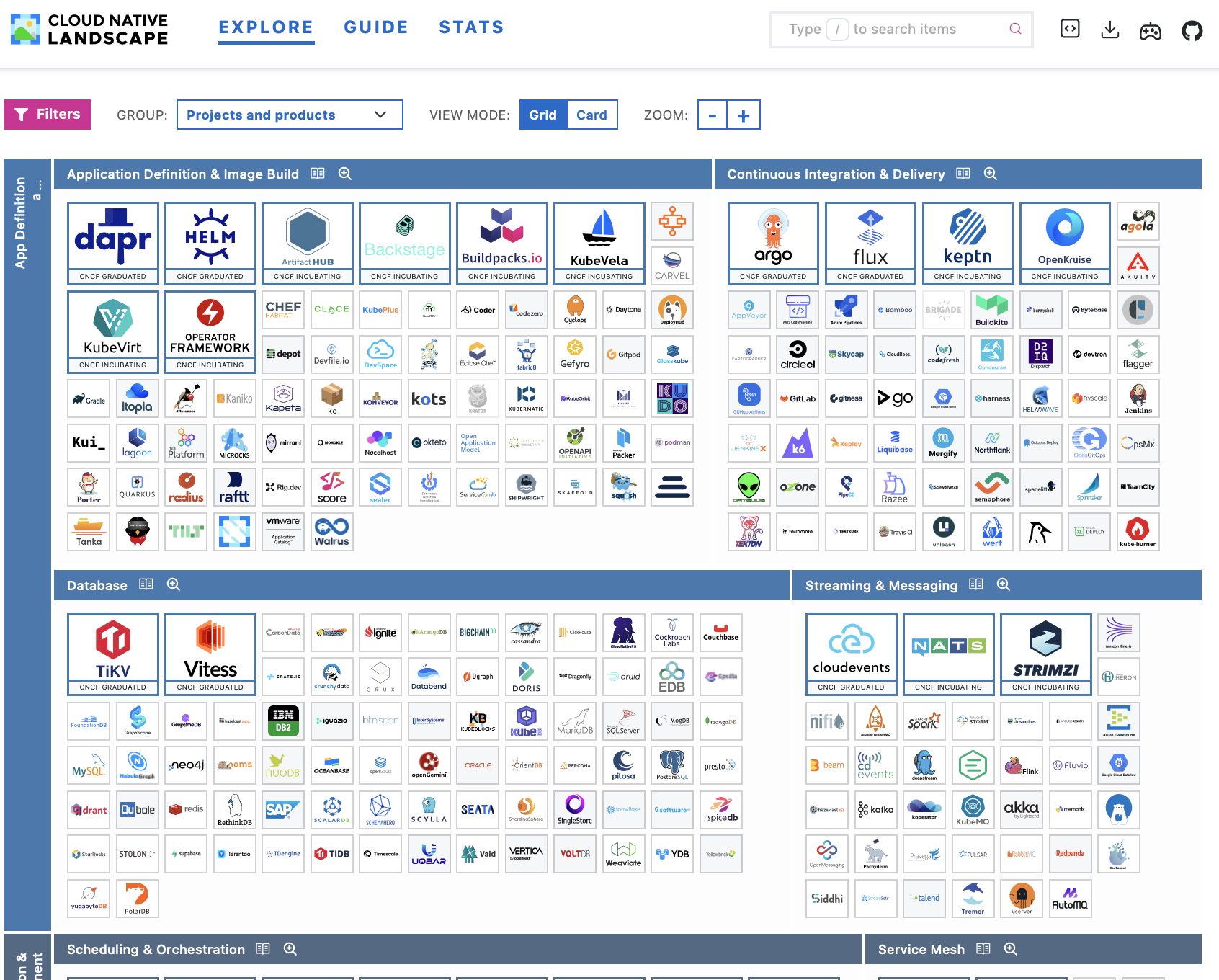Open the NATS messaging card
The height and width of the screenshot is (980, 1219).
click(948, 654)
